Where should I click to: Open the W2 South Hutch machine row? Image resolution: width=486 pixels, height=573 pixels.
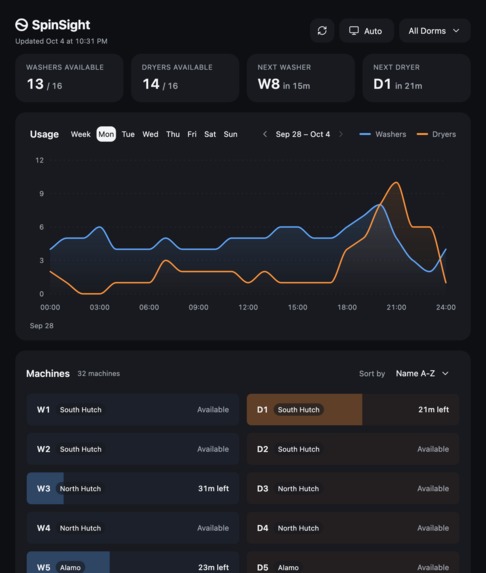point(133,449)
